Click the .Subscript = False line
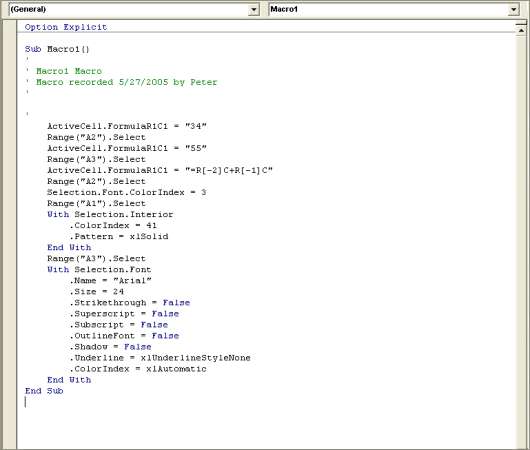530x450 pixels. 119,325
